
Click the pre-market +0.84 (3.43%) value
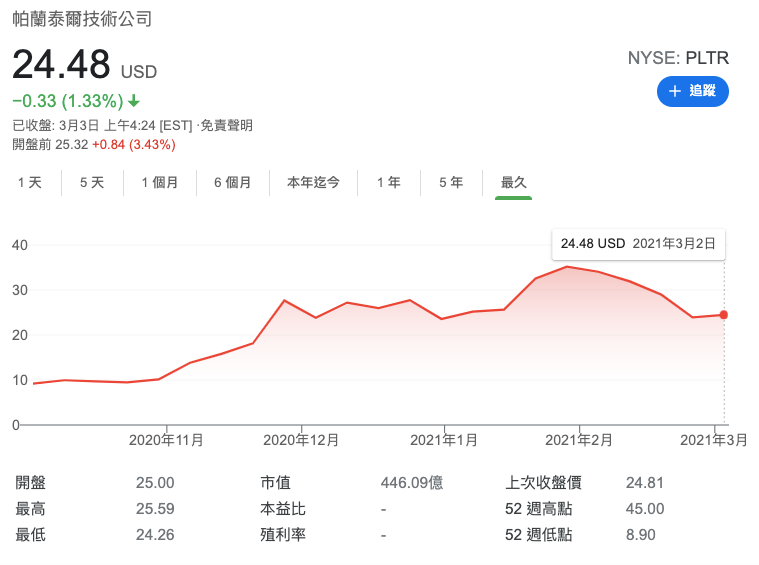click(x=134, y=145)
